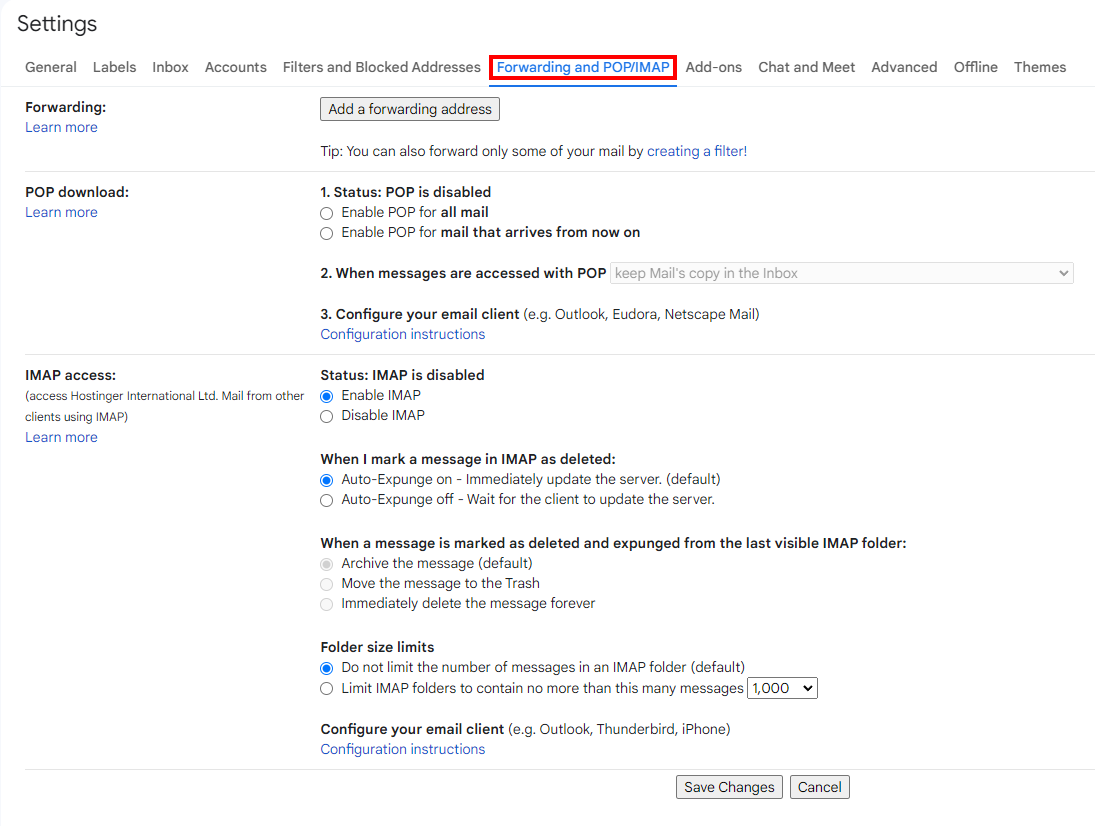
Task: Select Do not limit IMAP folder messages
Action: click(326, 668)
